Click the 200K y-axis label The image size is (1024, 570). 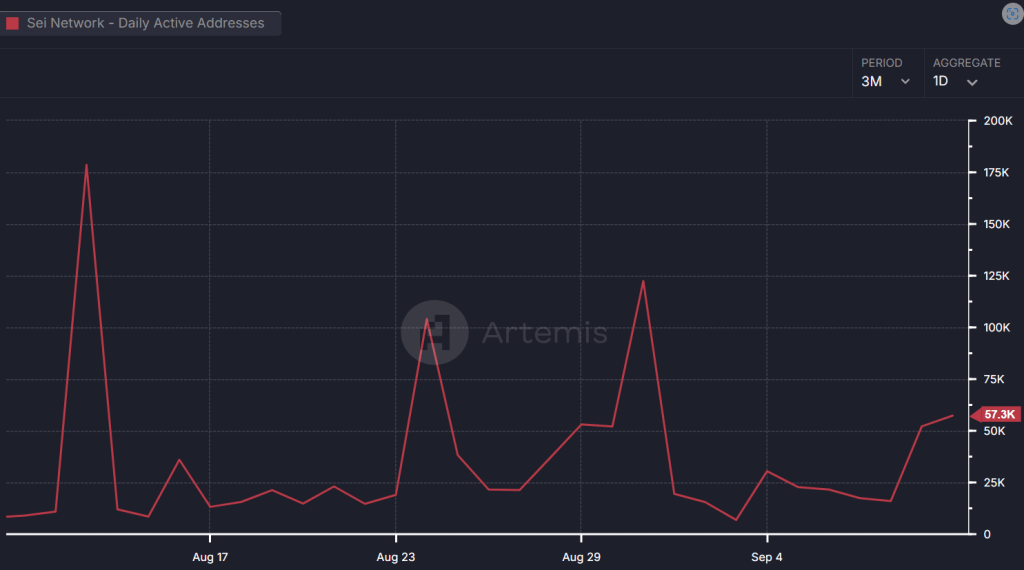(x=998, y=121)
